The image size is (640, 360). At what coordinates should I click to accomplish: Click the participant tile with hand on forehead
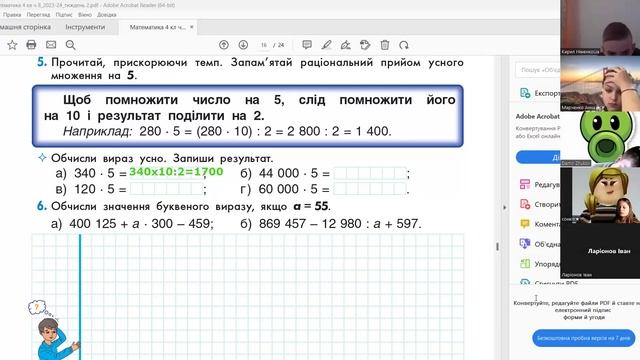click(600, 83)
